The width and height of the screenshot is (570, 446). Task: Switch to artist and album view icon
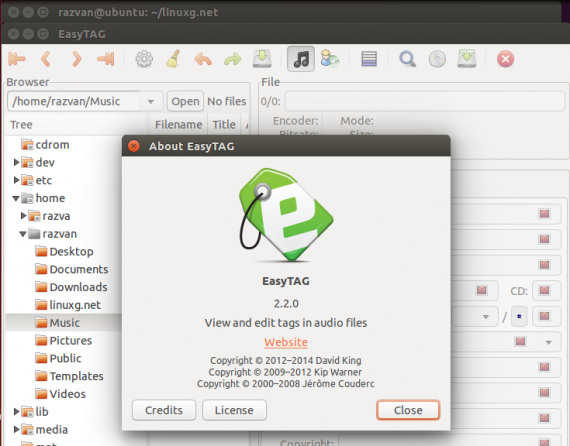(330, 59)
